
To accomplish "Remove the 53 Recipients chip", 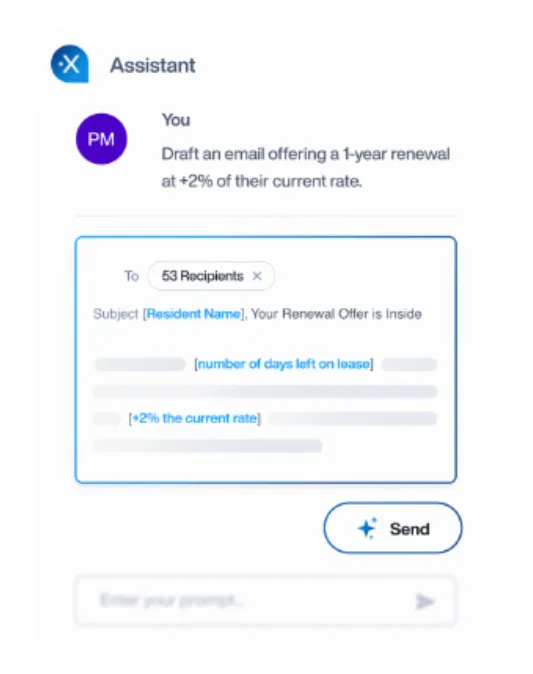I will point(257,276).
